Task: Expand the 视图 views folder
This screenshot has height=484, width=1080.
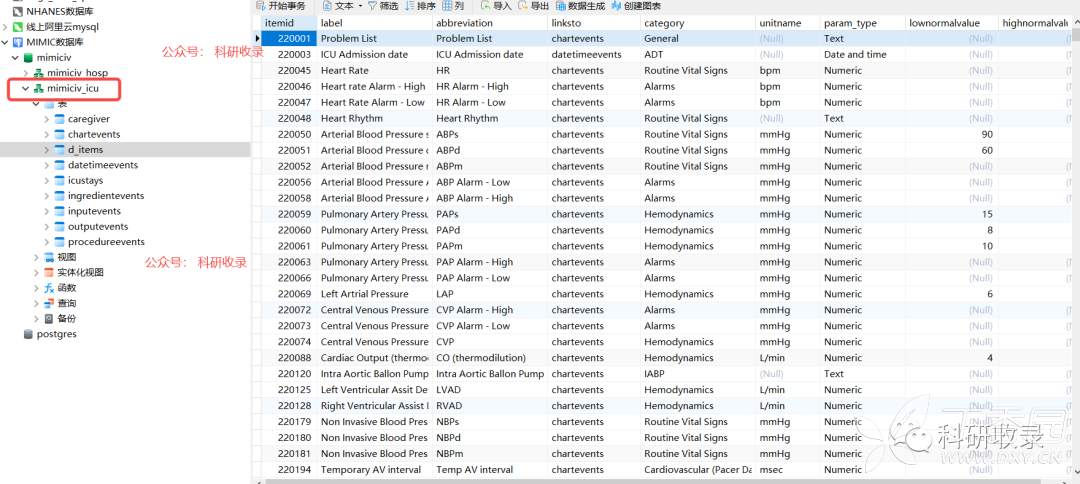Action: (36, 257)
